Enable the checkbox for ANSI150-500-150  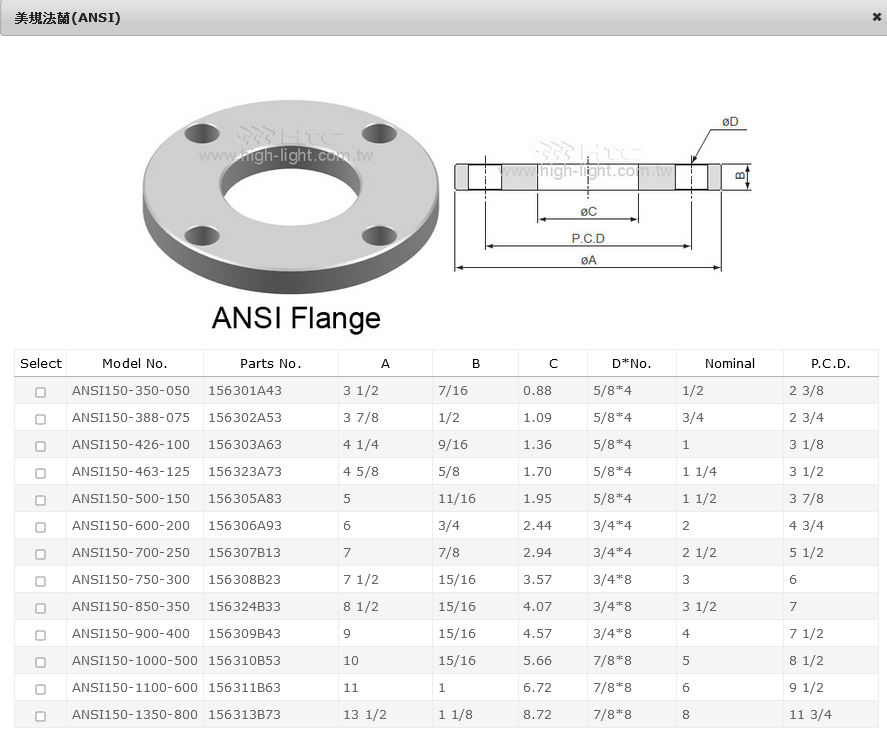(40, 500)
